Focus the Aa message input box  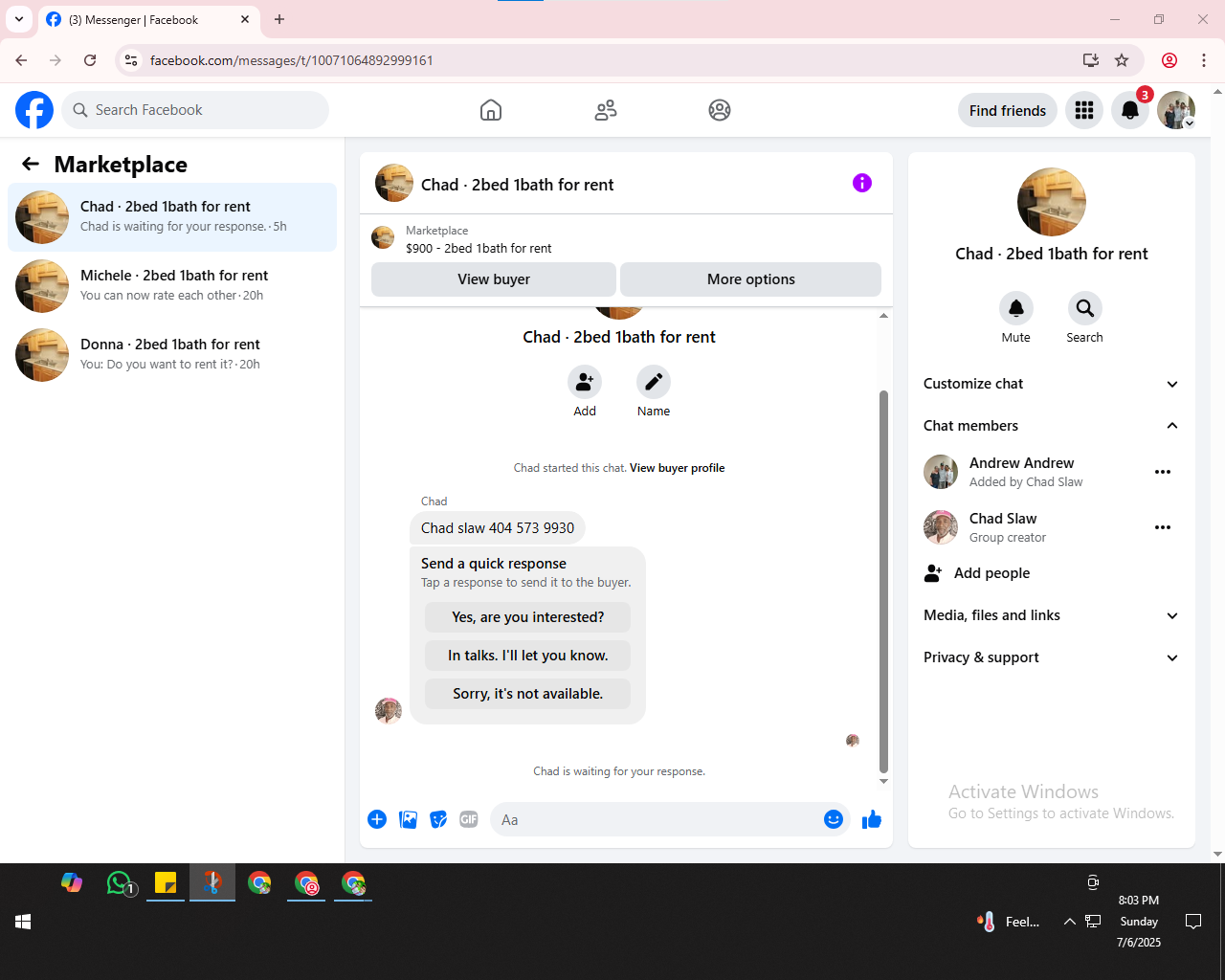(657, 819)
